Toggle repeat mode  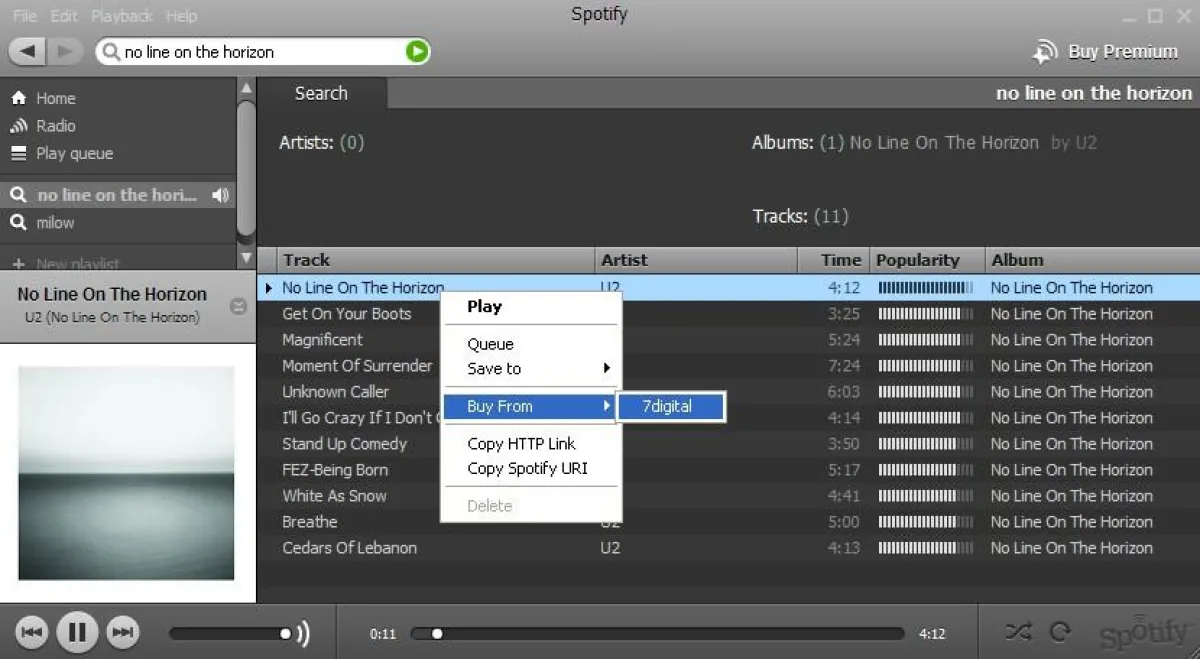pyautogui.click(x=1061, y=632)
